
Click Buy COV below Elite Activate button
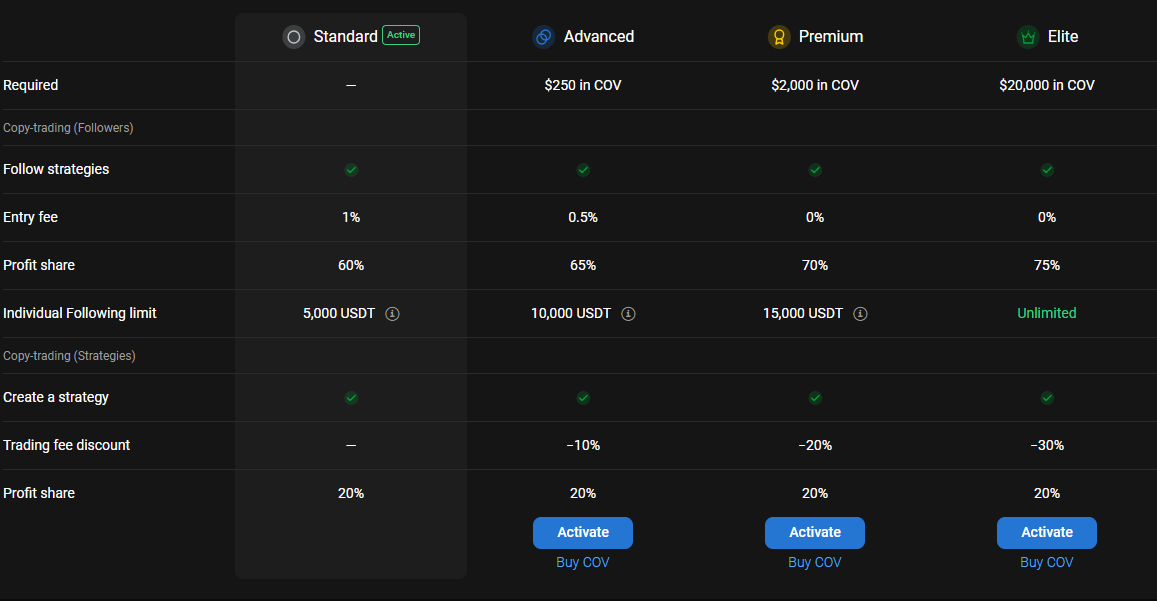coord(1047,562)
